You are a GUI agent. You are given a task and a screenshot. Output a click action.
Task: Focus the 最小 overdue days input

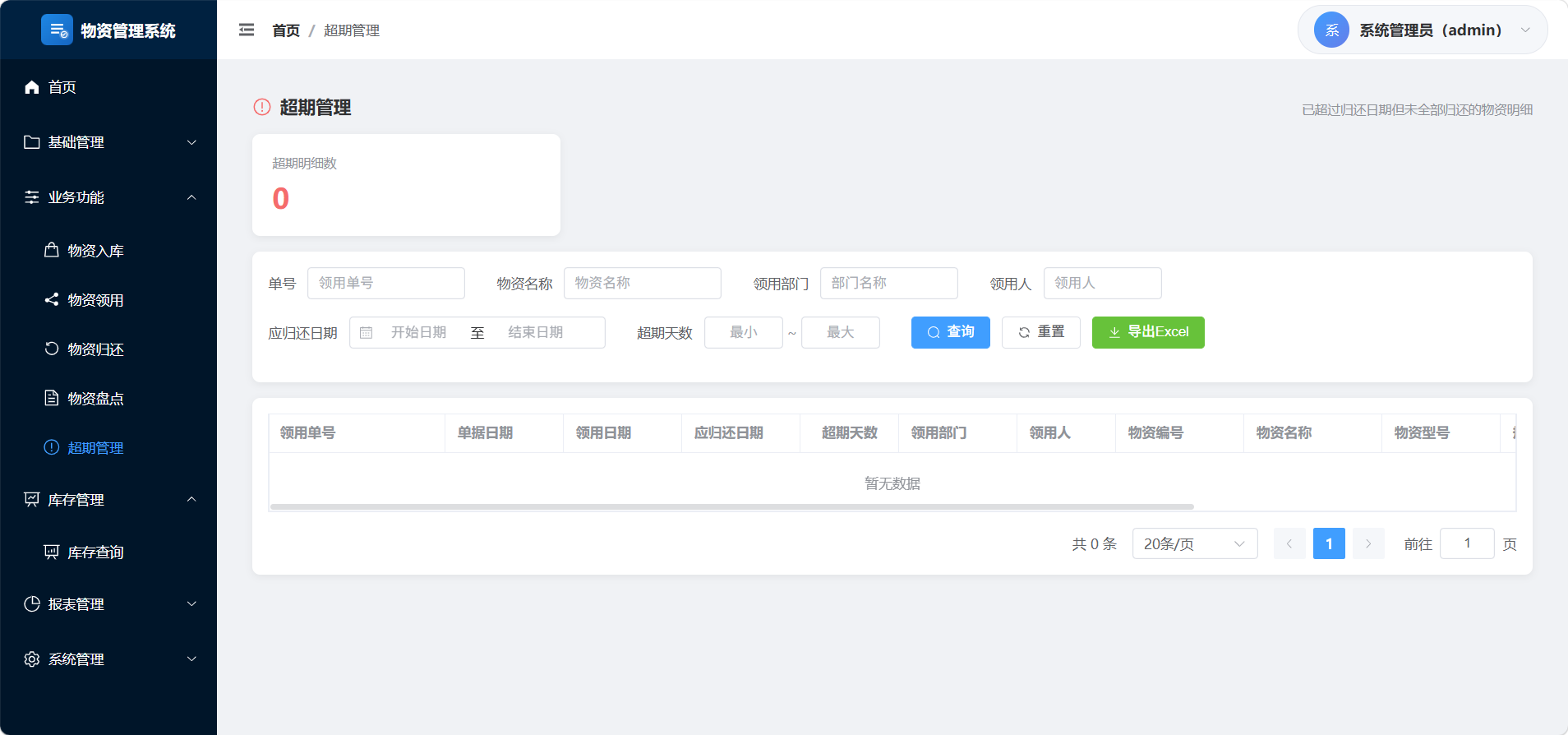click(x=744, y=332)
